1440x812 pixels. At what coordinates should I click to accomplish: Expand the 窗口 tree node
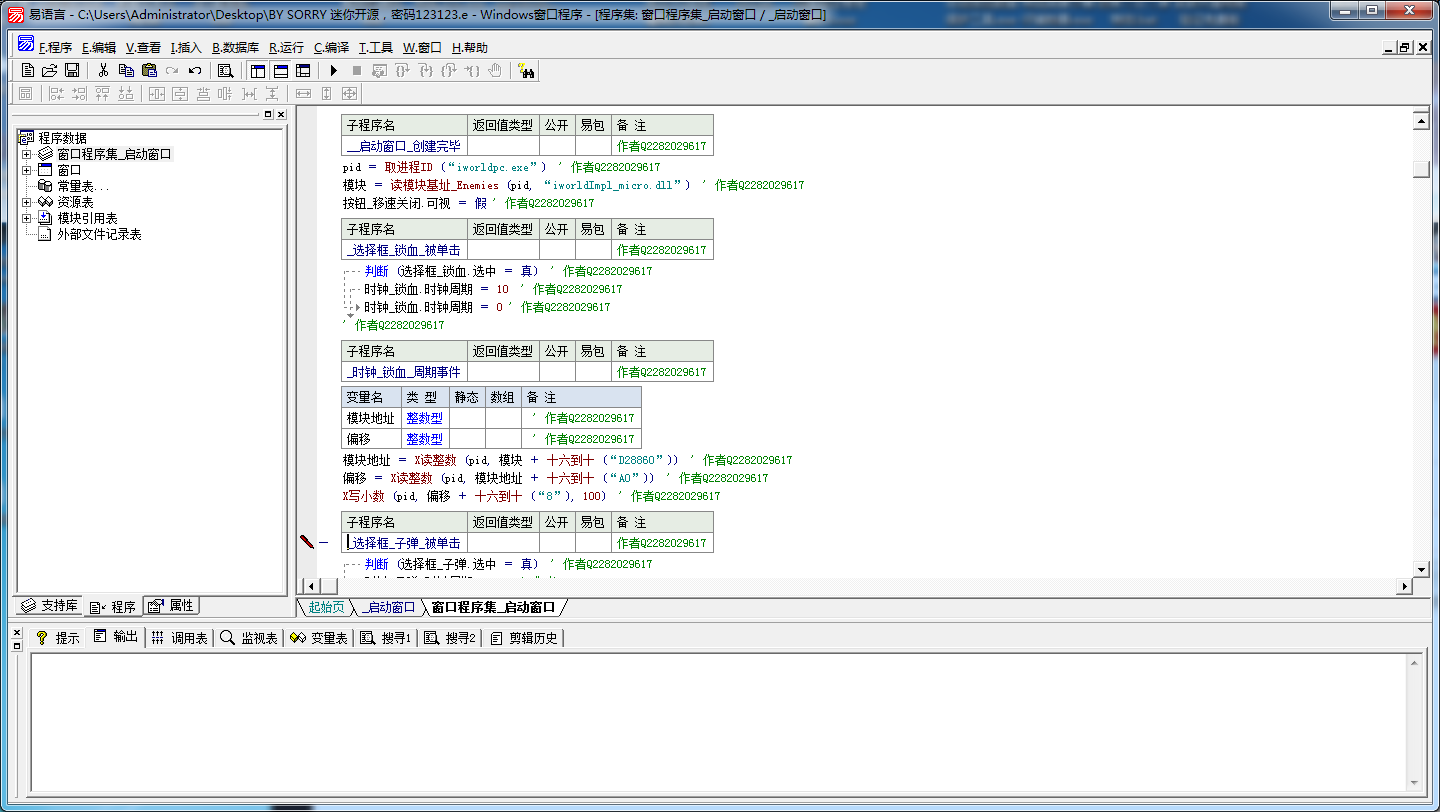point(27,170)
